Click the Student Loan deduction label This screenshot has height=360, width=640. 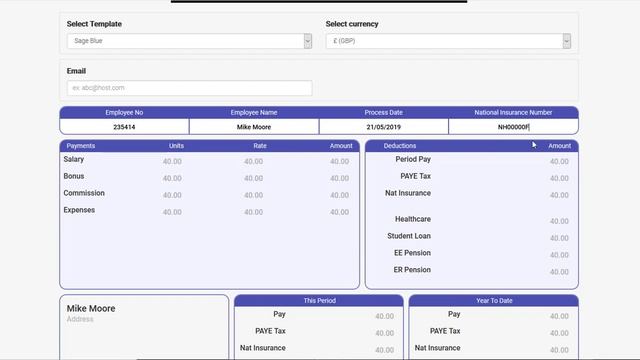pos(409,236)
